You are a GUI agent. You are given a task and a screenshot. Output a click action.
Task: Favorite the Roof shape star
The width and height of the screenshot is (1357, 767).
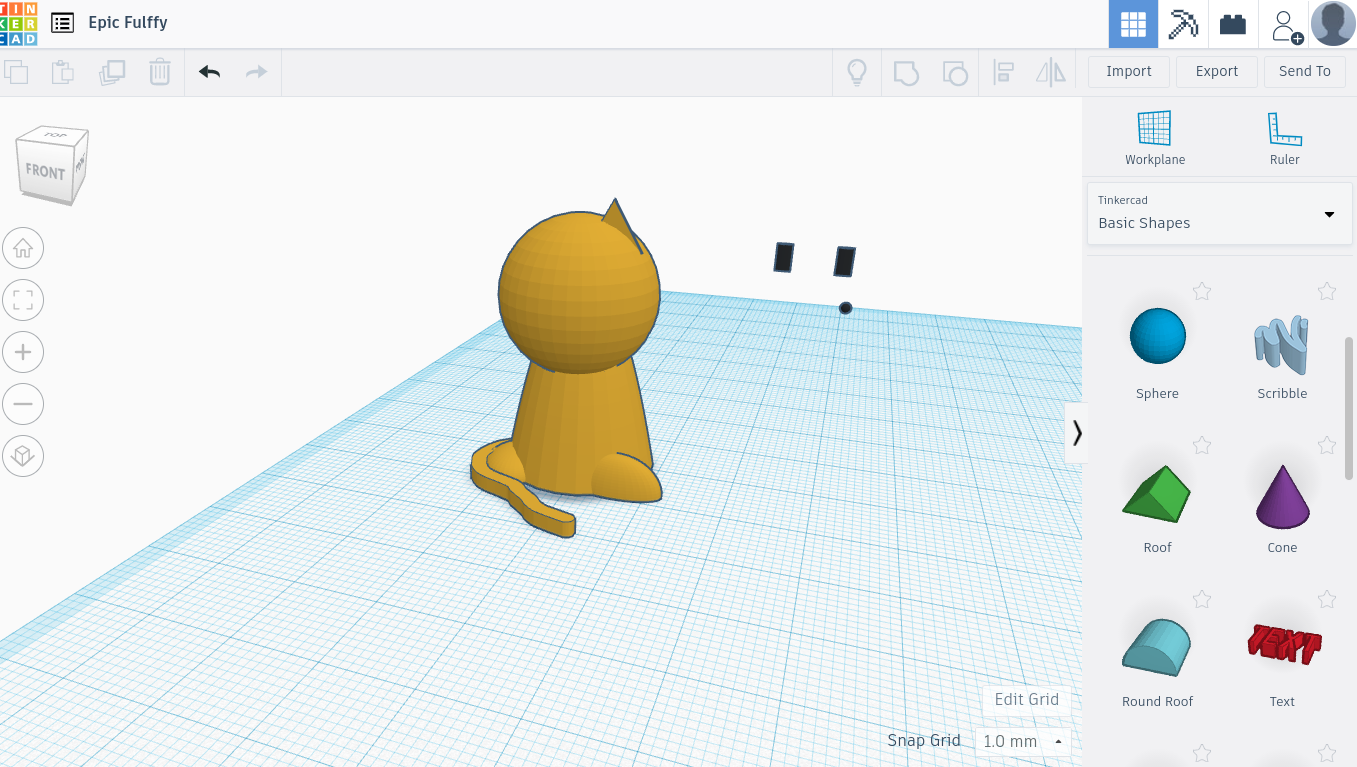point(1202,445)
